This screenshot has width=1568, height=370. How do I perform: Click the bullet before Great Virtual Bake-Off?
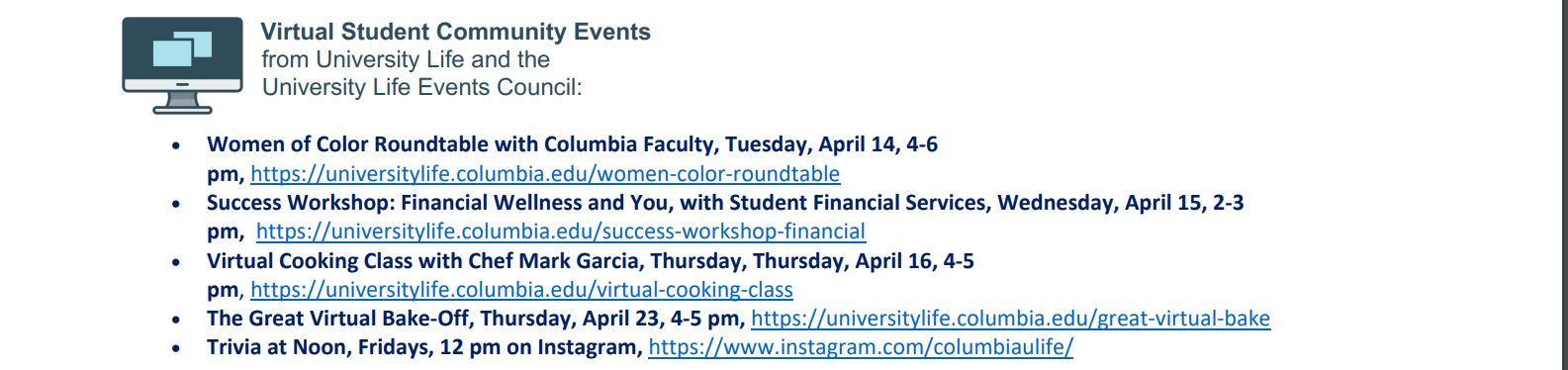tap(176, 321)
